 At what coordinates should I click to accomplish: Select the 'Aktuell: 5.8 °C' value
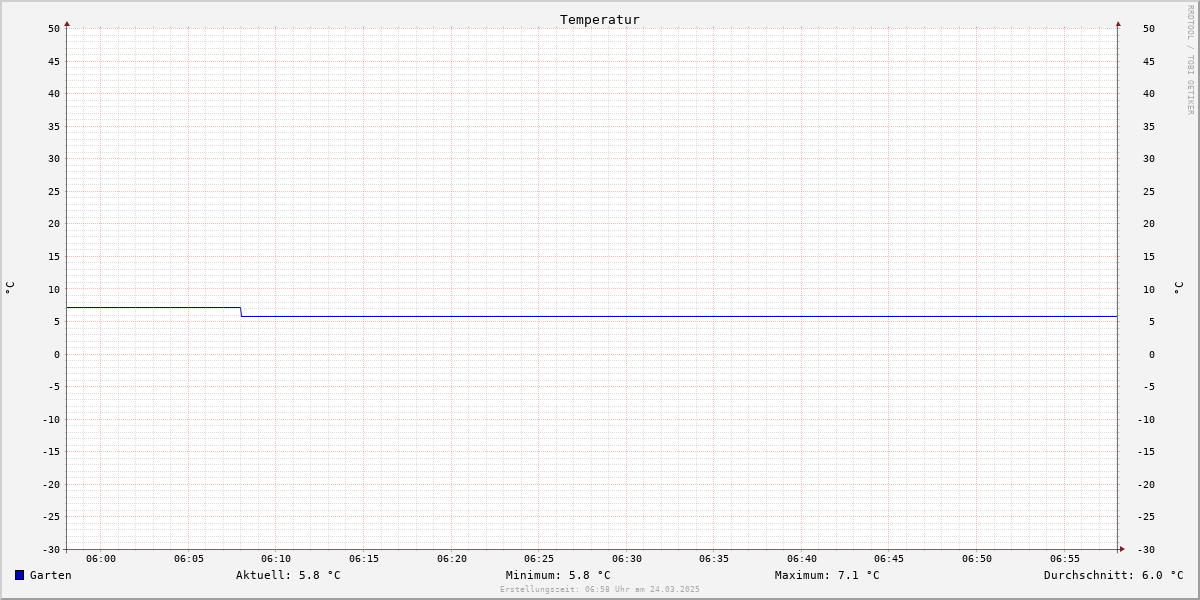pos(288,575)
